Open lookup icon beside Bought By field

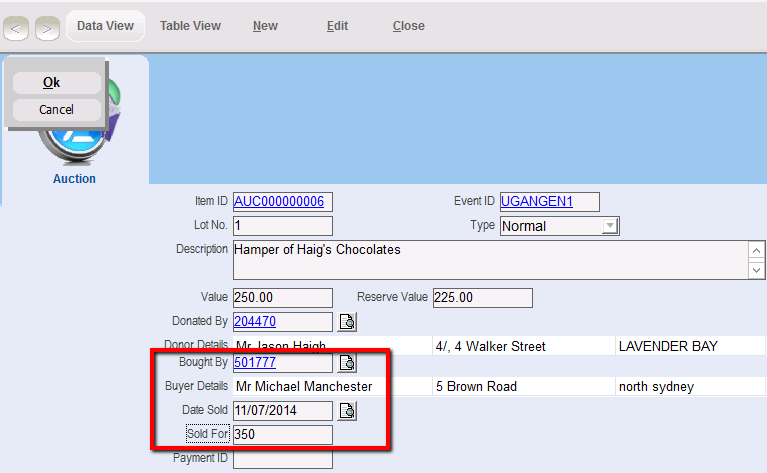point(347,362)
